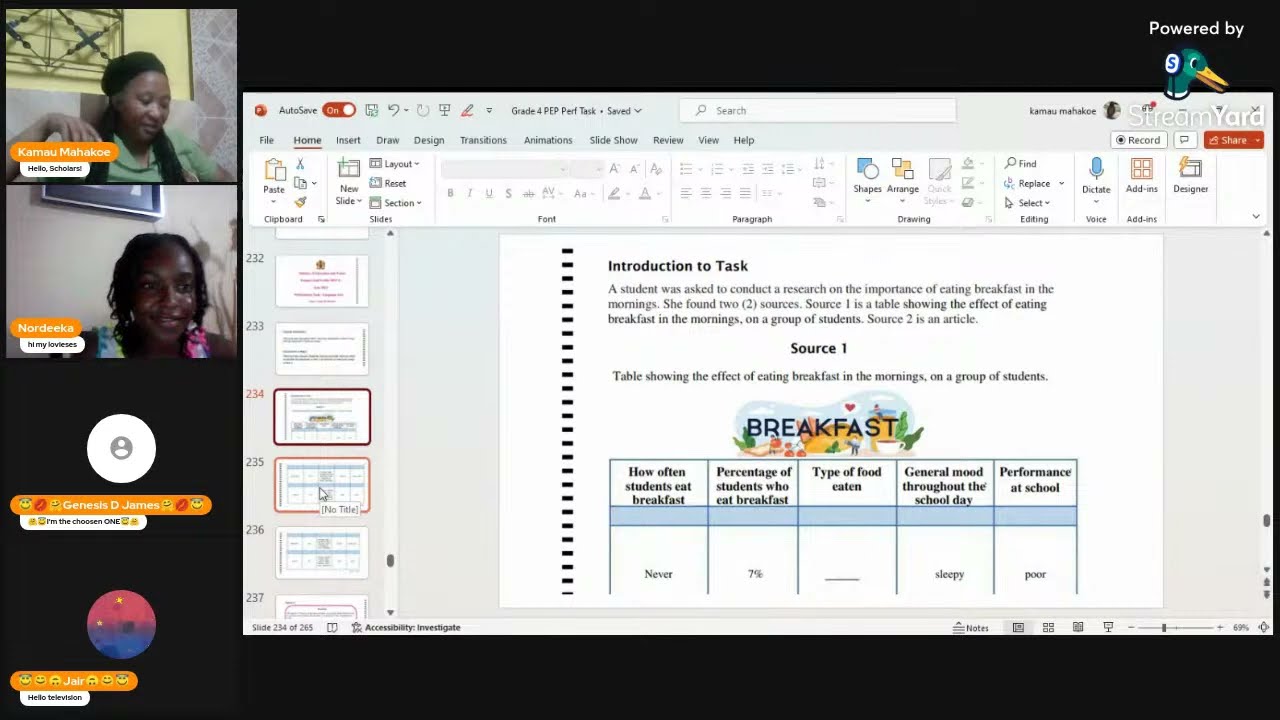
Task: Click the Record button
Action: pyautogui.click(x=1138, y=140)
